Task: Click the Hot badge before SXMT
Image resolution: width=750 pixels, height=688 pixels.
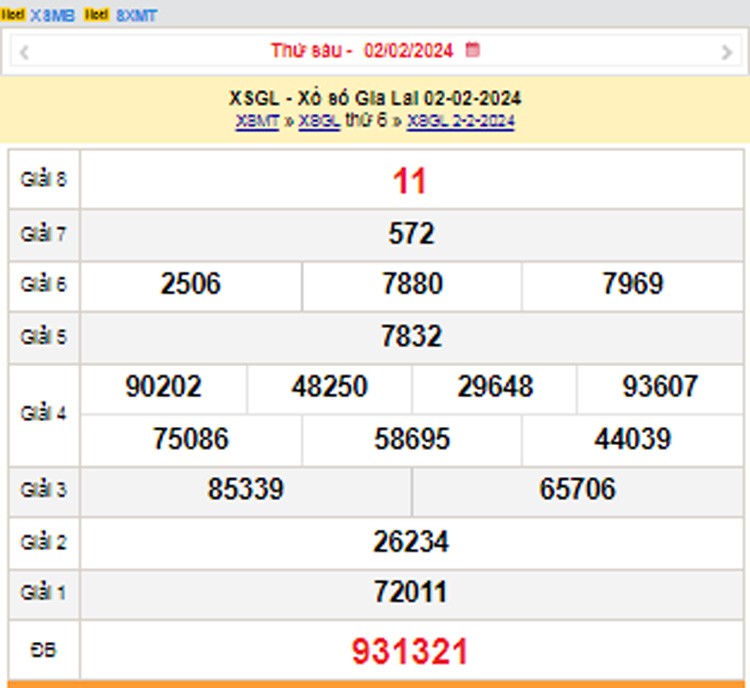Action: coord(97,15)
